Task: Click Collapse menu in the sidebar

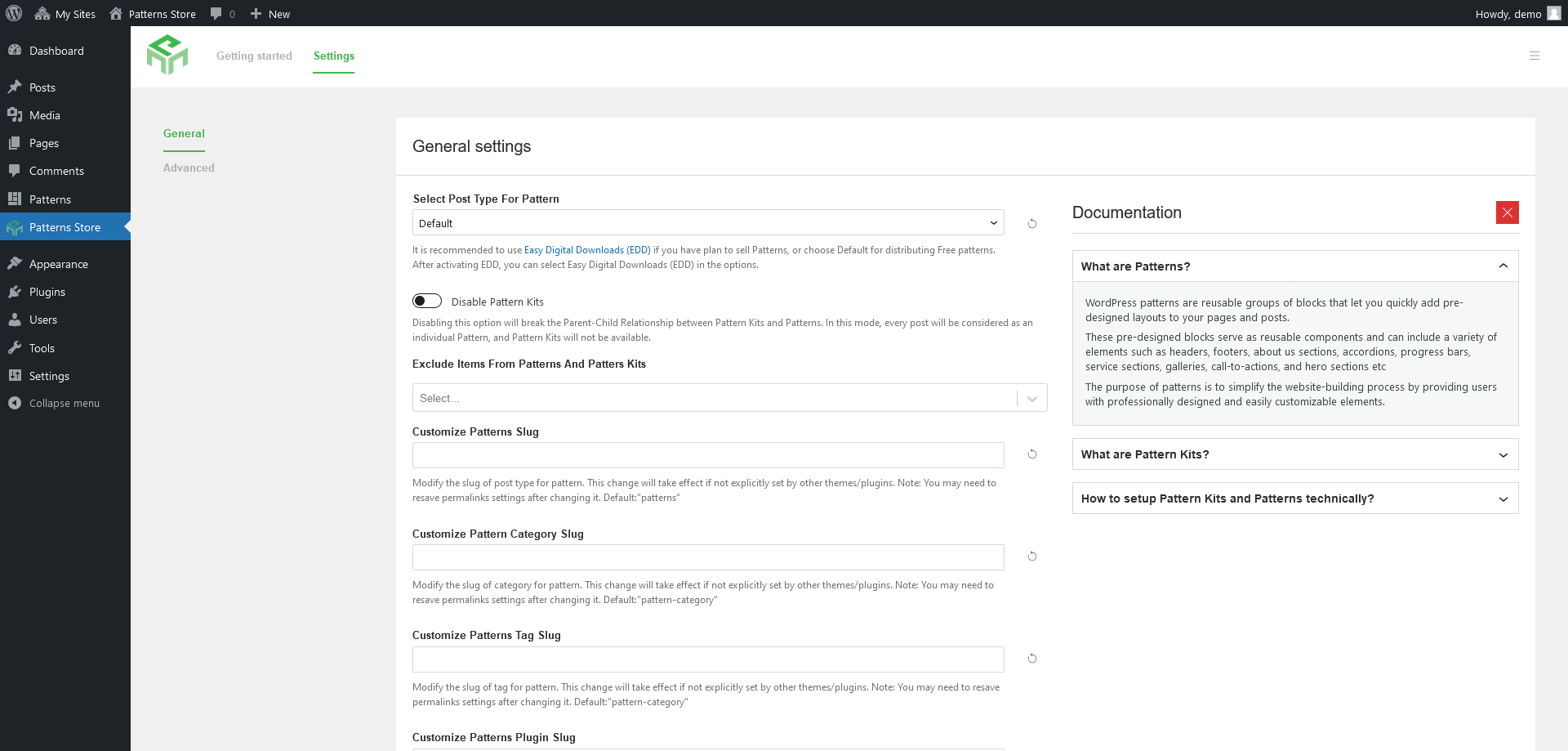Action: coord(64,403)
